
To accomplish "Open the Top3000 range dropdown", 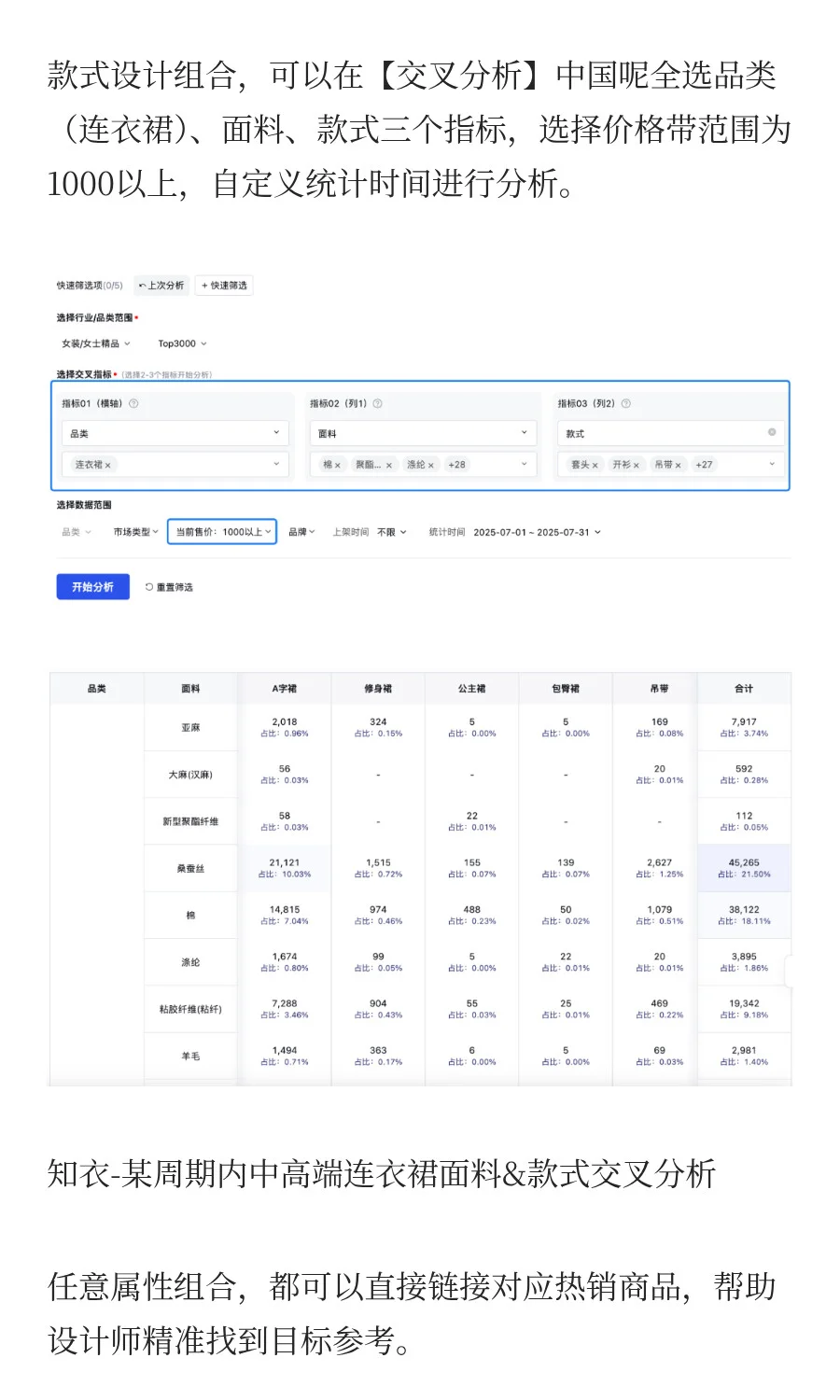I will (x=182, y=343).
